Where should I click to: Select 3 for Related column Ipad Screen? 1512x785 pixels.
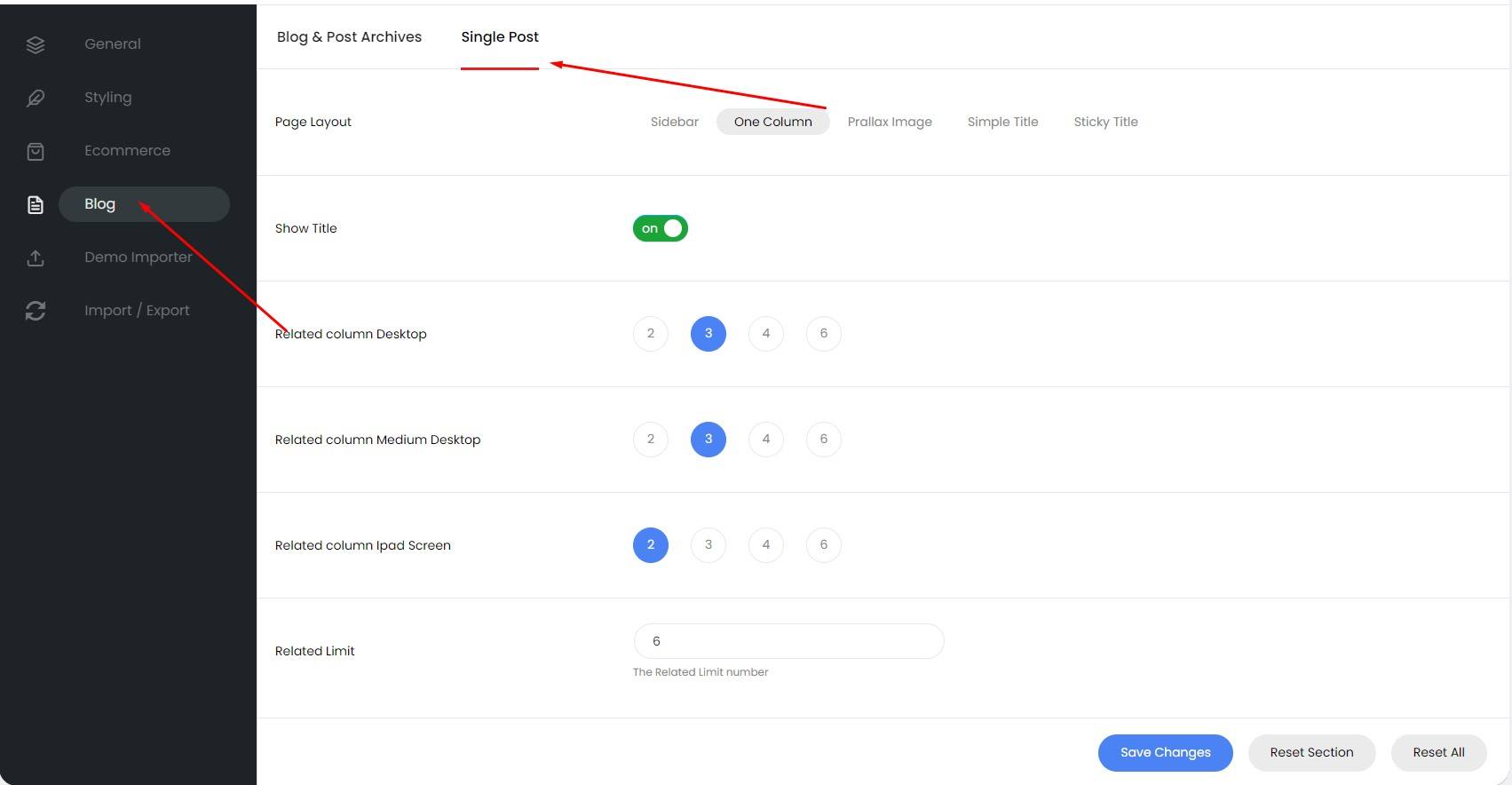click(x=708, y=545)
